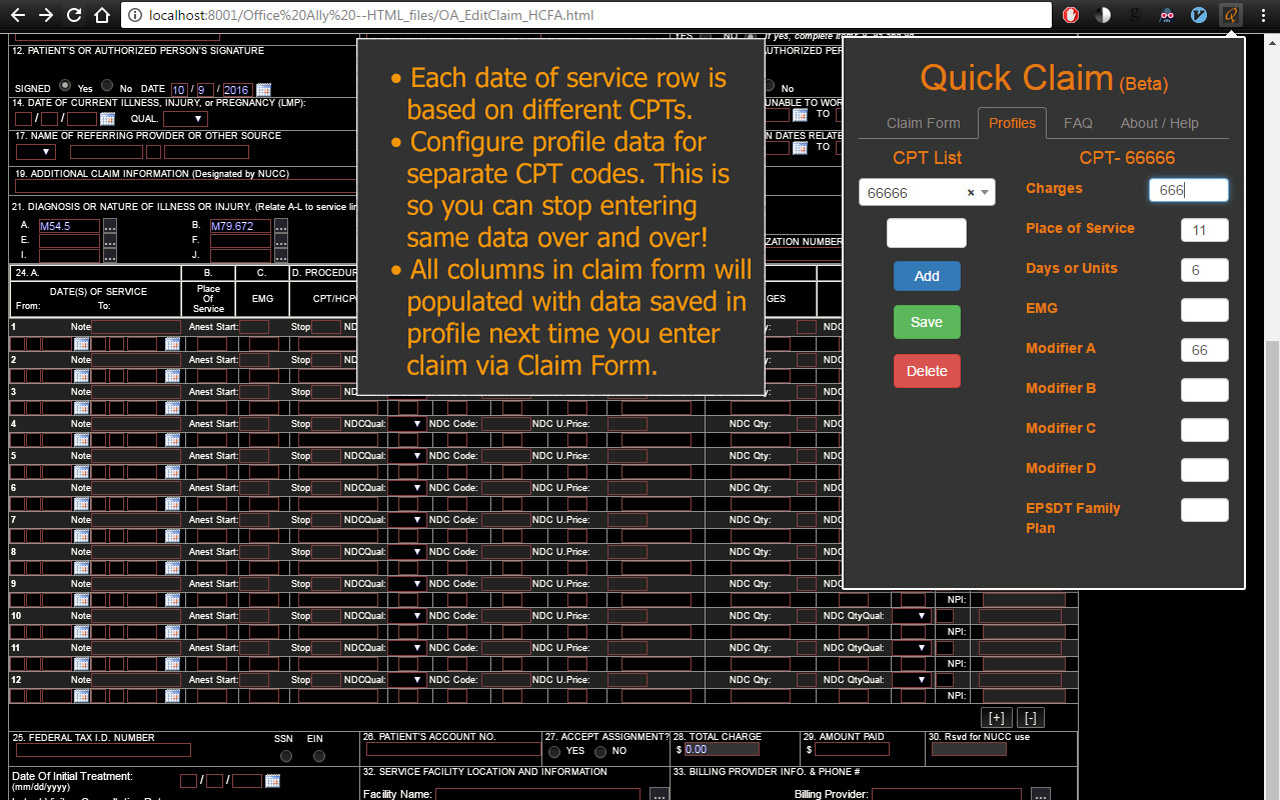Click the browser back arrow
This screenshot has width=1280, height=800.
click(18, 15)
